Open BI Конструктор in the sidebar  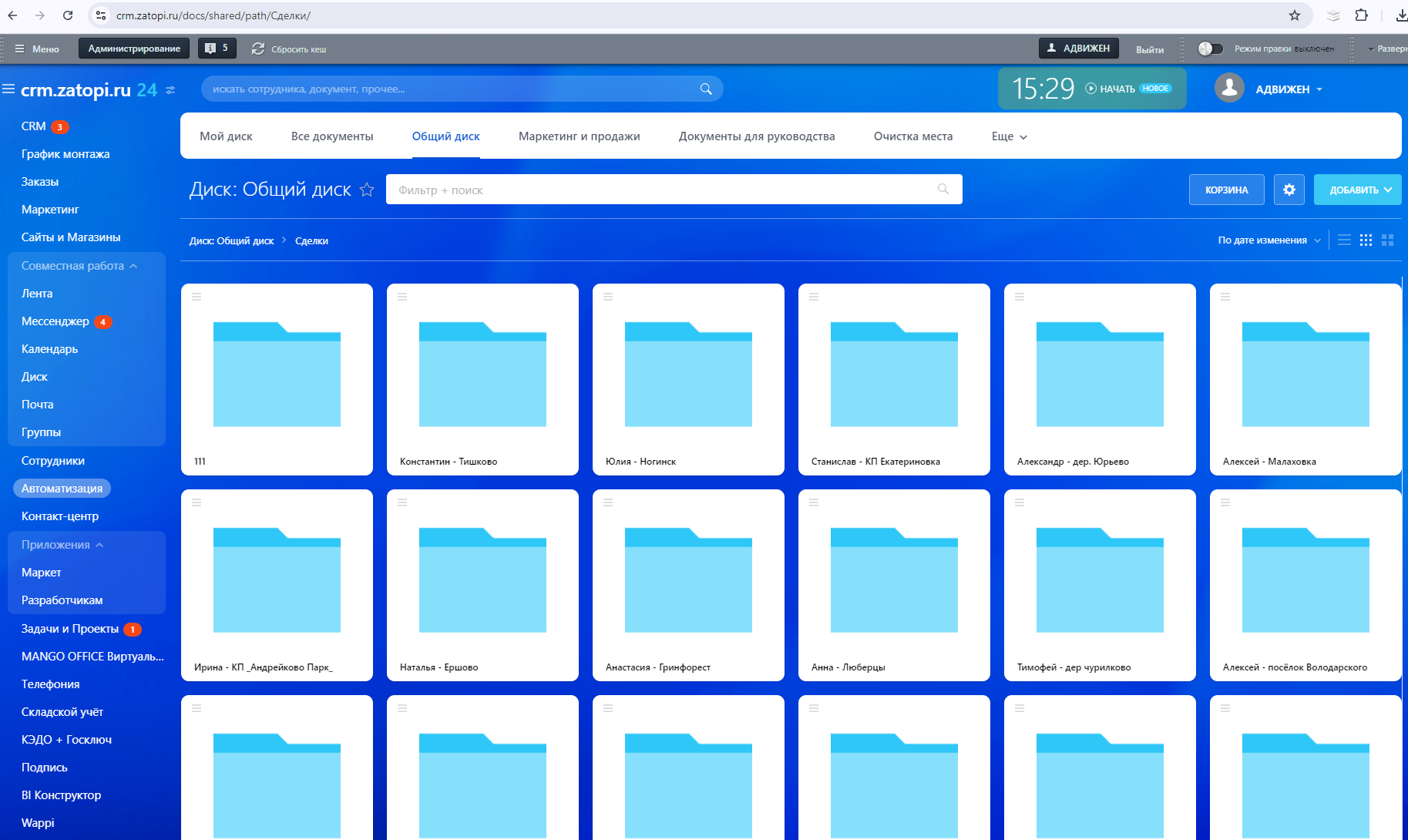tap(62, 795)
